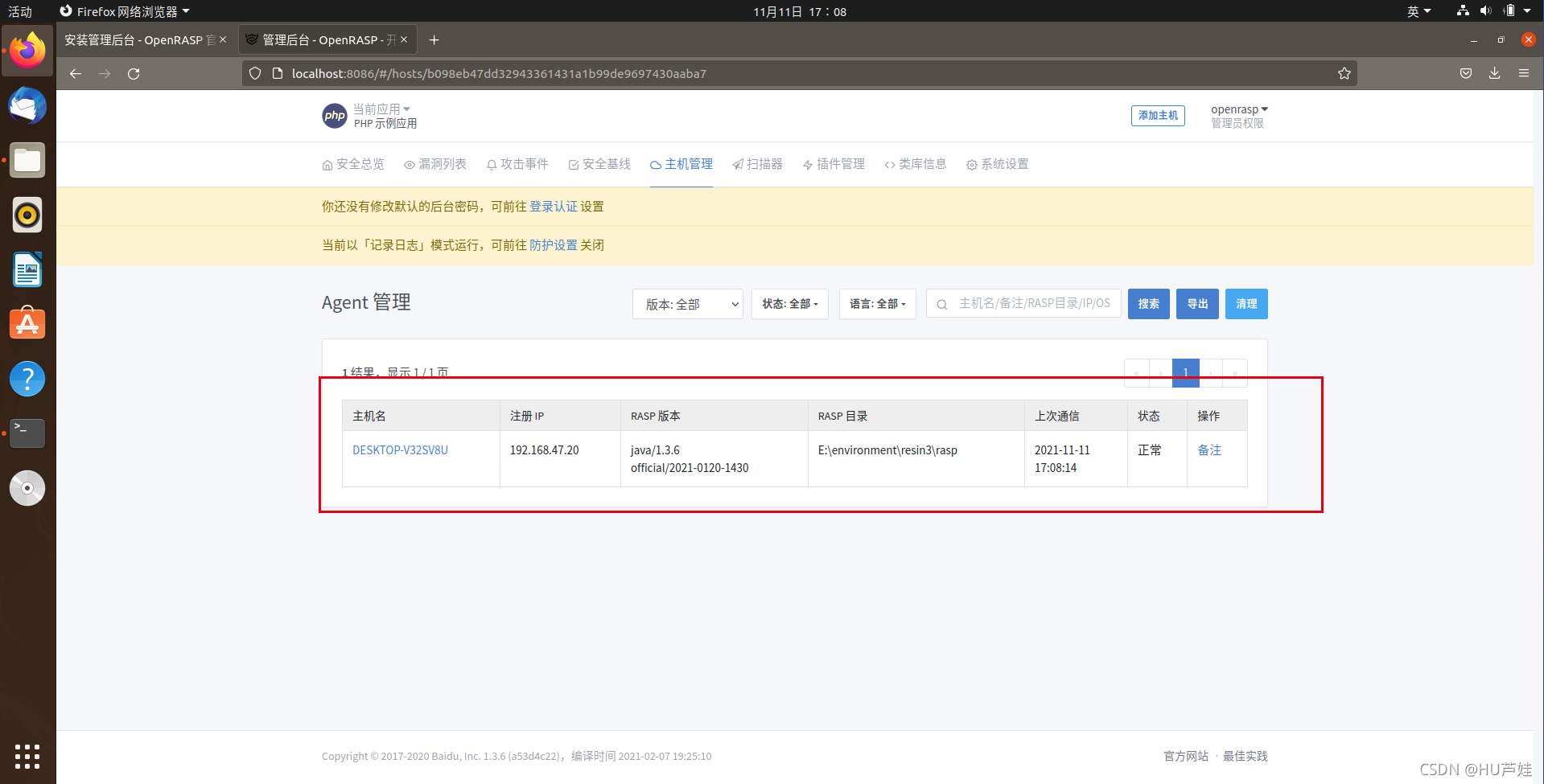Switch to the 安装管理后台 browser tab
The height and width of the screenshot is (784, 1544).
click(137, 39)
